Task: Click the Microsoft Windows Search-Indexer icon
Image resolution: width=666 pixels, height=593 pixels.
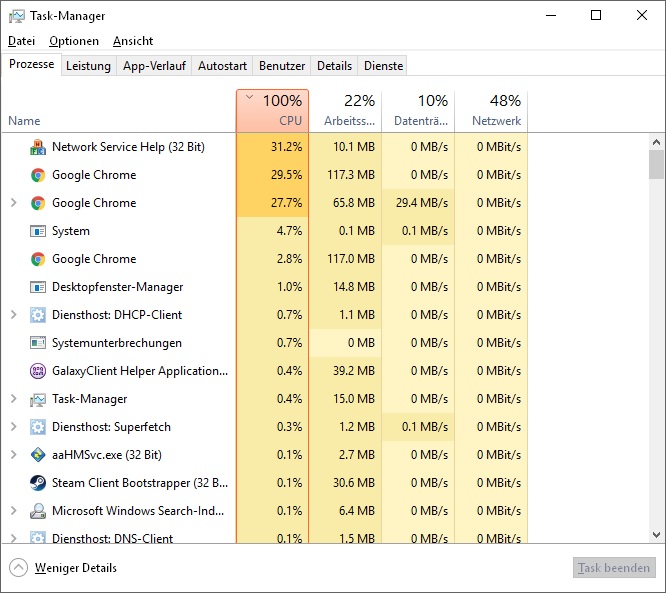Action: [38, 511]
